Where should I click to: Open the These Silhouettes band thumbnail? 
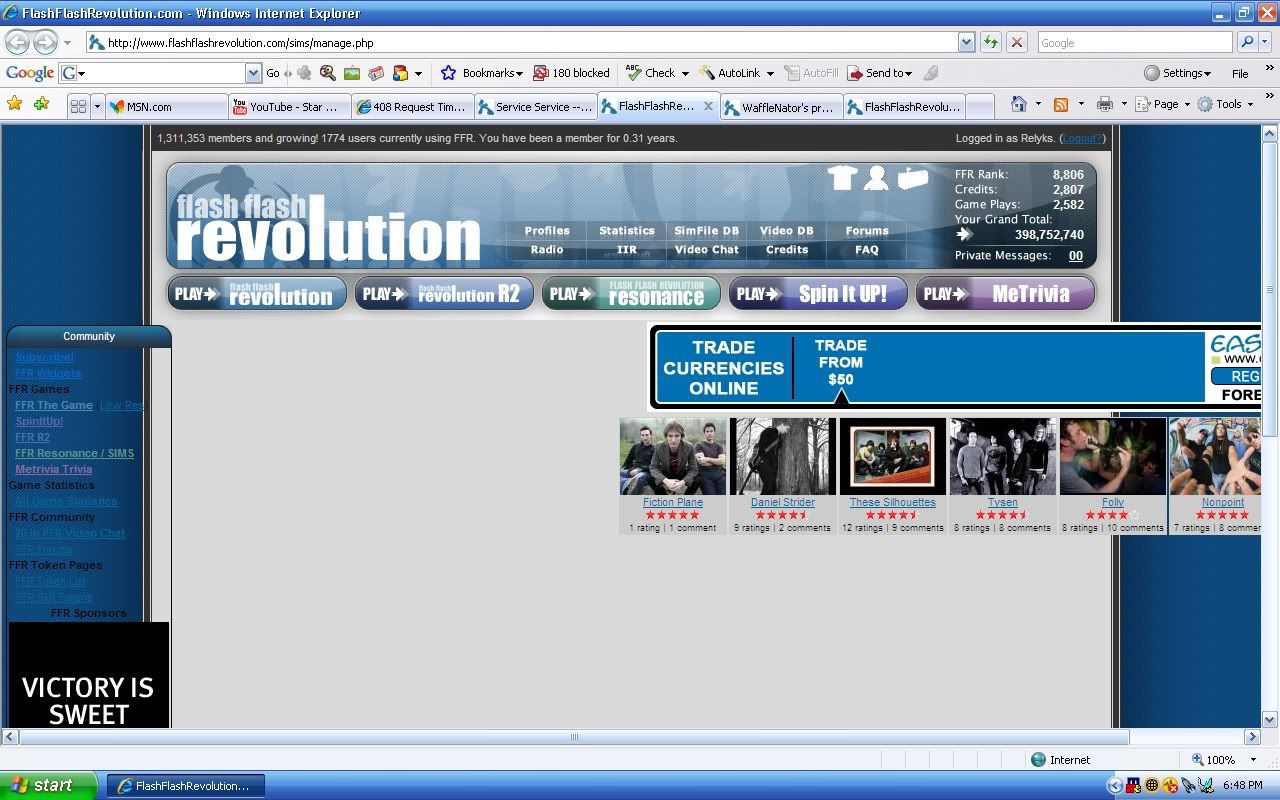(x=892, y=456)
